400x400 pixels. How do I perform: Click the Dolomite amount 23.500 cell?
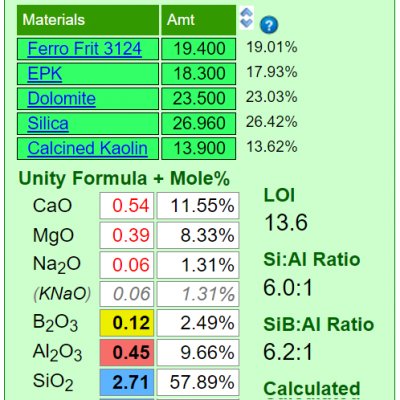click(199, 99)
